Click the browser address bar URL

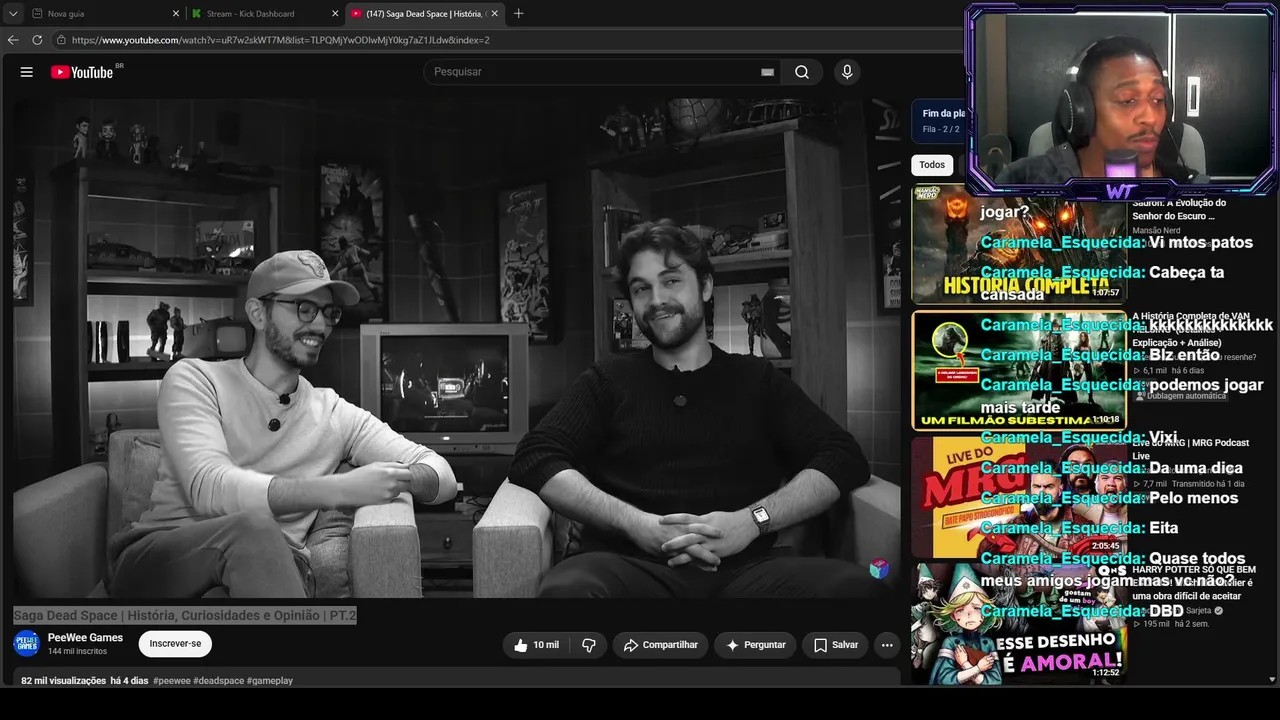[x=280, y=40]
